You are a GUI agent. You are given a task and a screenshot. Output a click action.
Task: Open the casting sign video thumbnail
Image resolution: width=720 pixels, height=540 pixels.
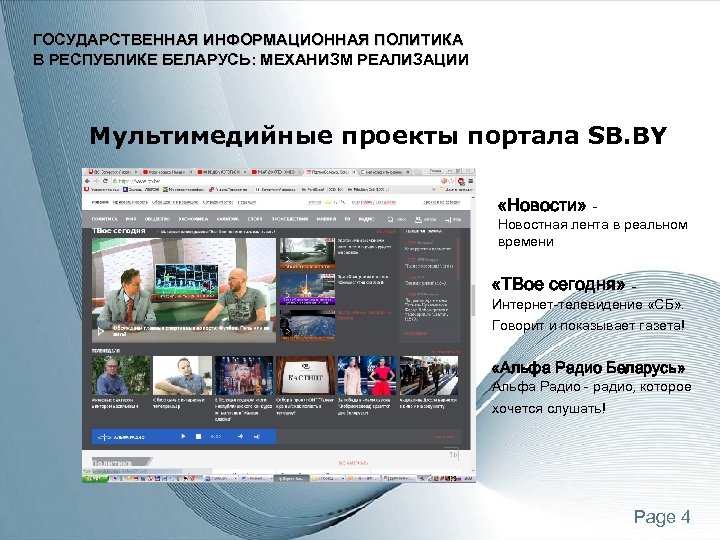(305, 376)
